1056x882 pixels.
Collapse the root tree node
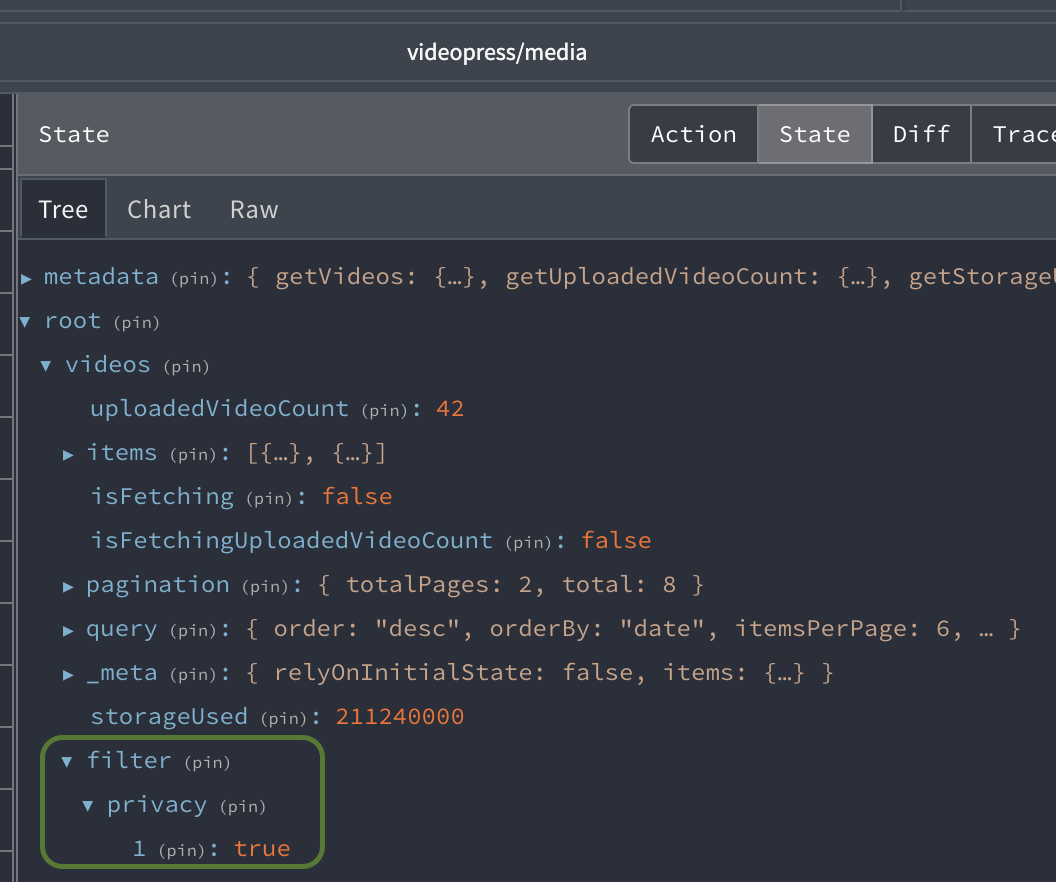[25, 321]
